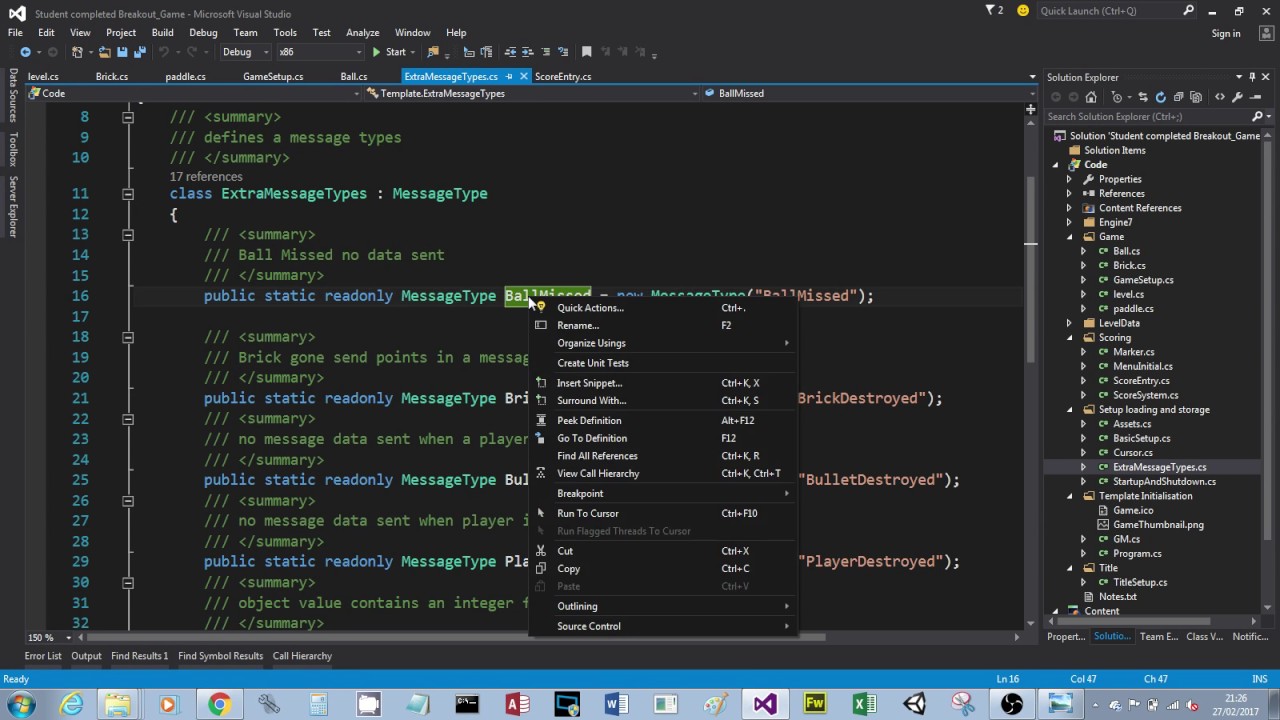This screenshot has height=720, width=1280.
Task: Close the ExtraMessageTypes.cs tab
Action: 523,76
